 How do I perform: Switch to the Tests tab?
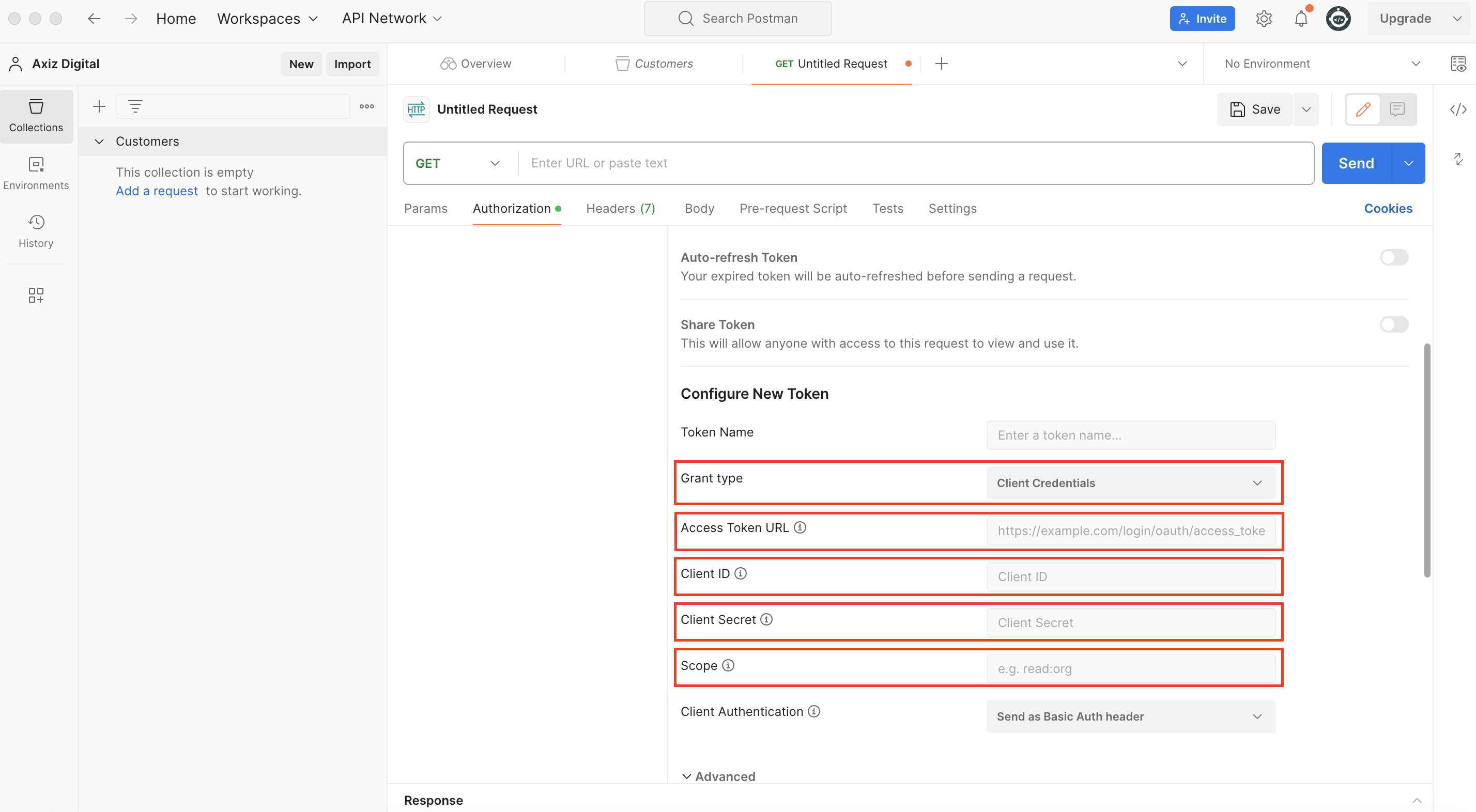click(887, 209)
